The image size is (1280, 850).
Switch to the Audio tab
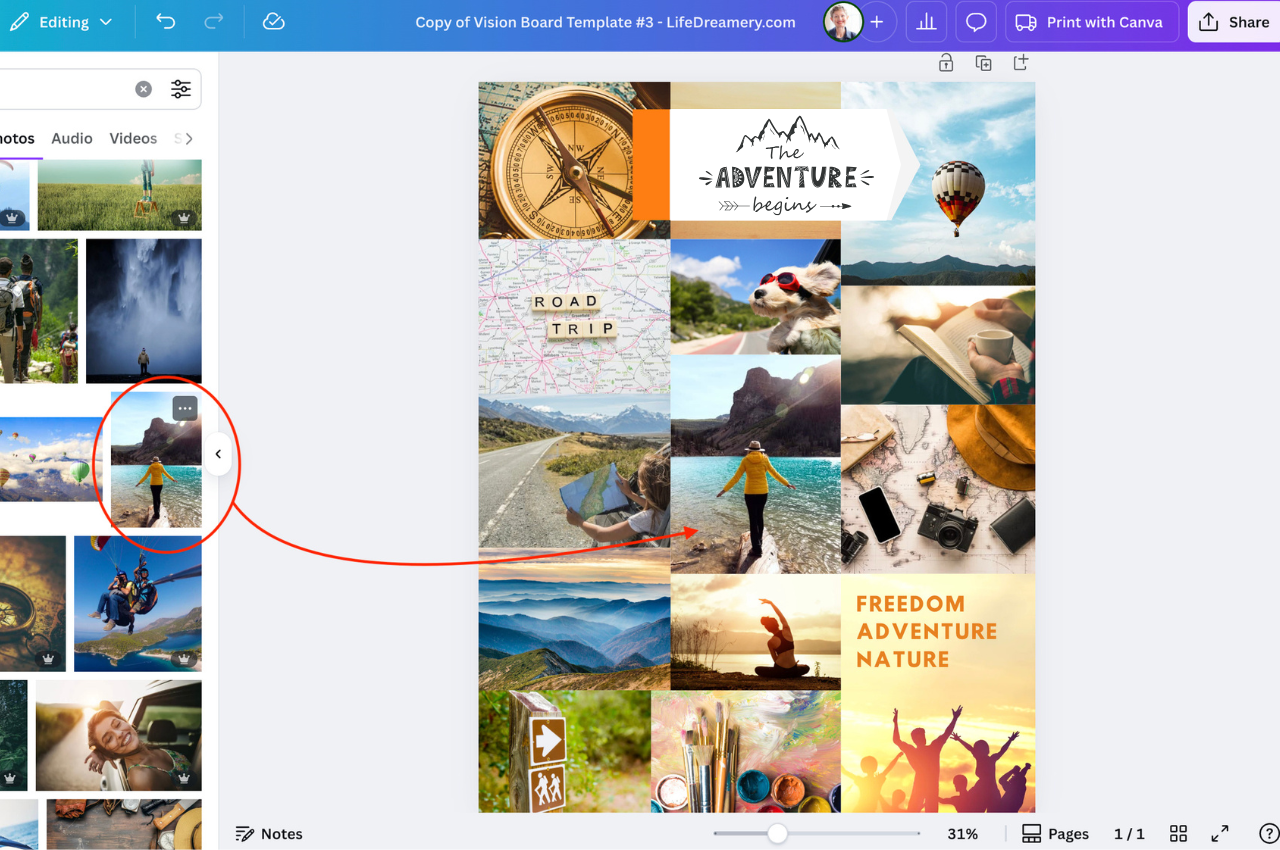72,138
